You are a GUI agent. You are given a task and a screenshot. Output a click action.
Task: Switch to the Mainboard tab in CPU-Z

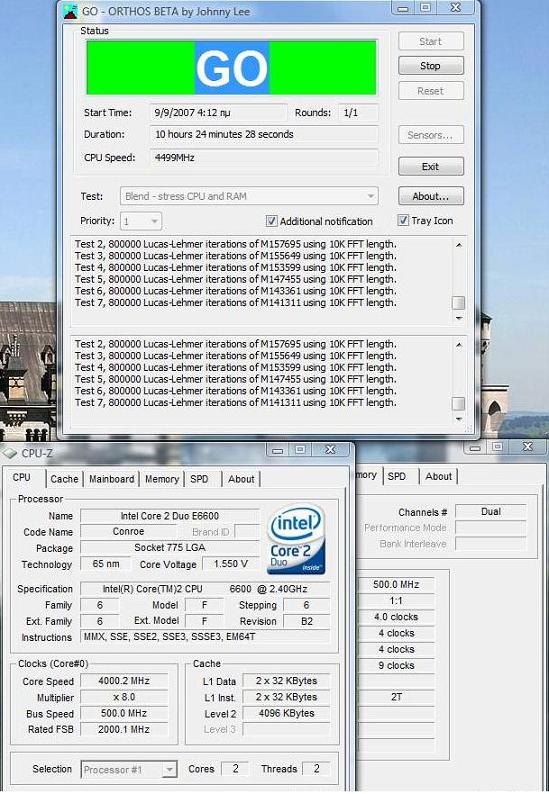pyautogui.click(x=111, y=479)
